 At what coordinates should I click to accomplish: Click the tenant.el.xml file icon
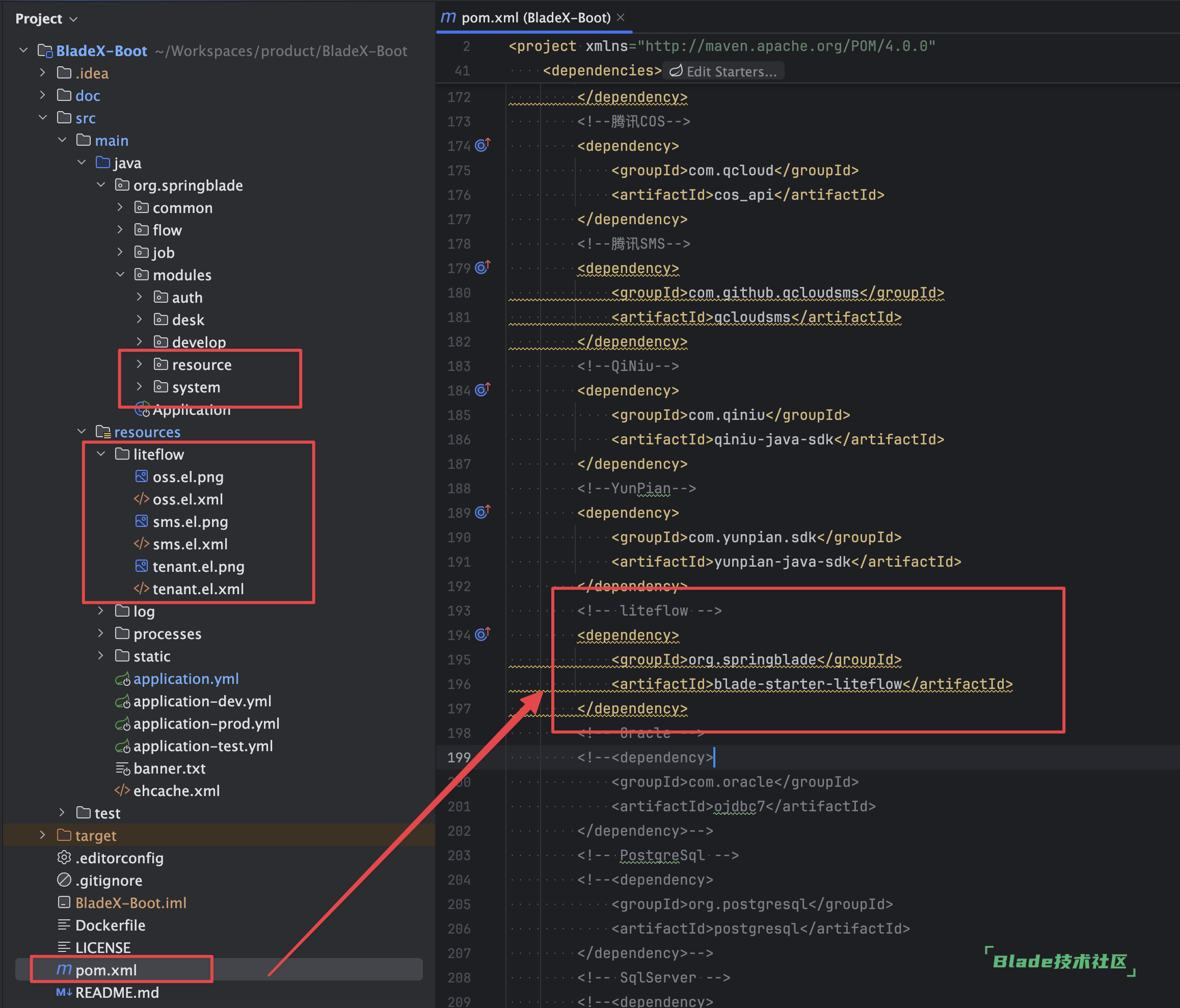[141, 588]
